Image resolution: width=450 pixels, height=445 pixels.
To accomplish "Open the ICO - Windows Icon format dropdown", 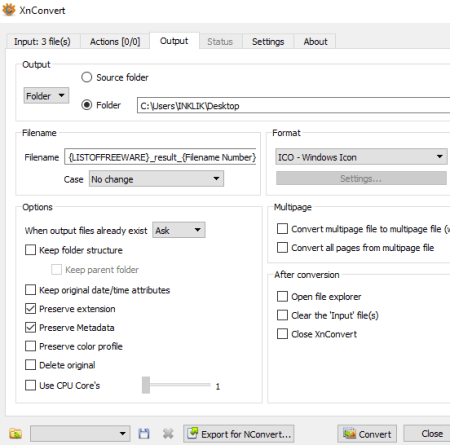I will click(x=362, y=157).
